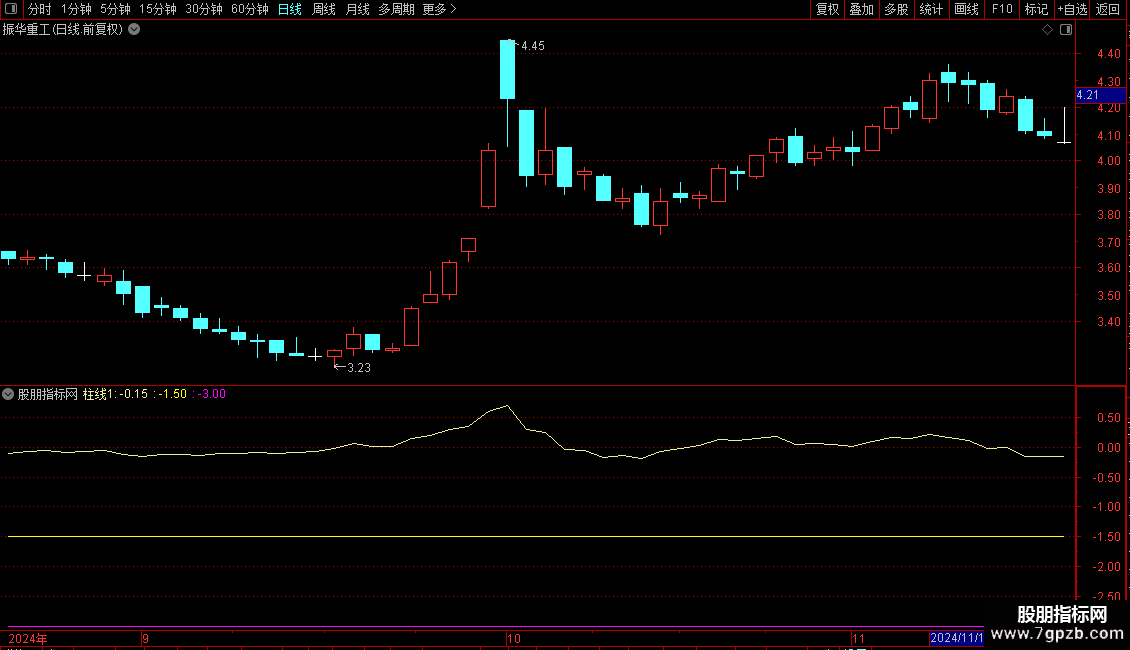Click the 统计 statistics button

coord(931,9)
